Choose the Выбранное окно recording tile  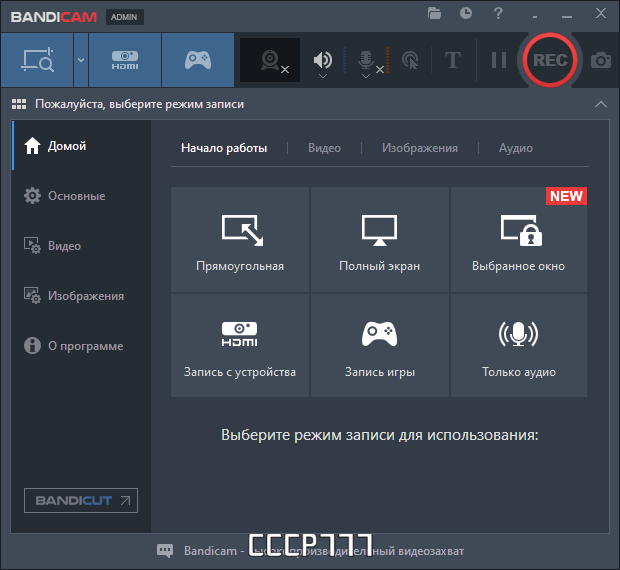click(519, 240)
